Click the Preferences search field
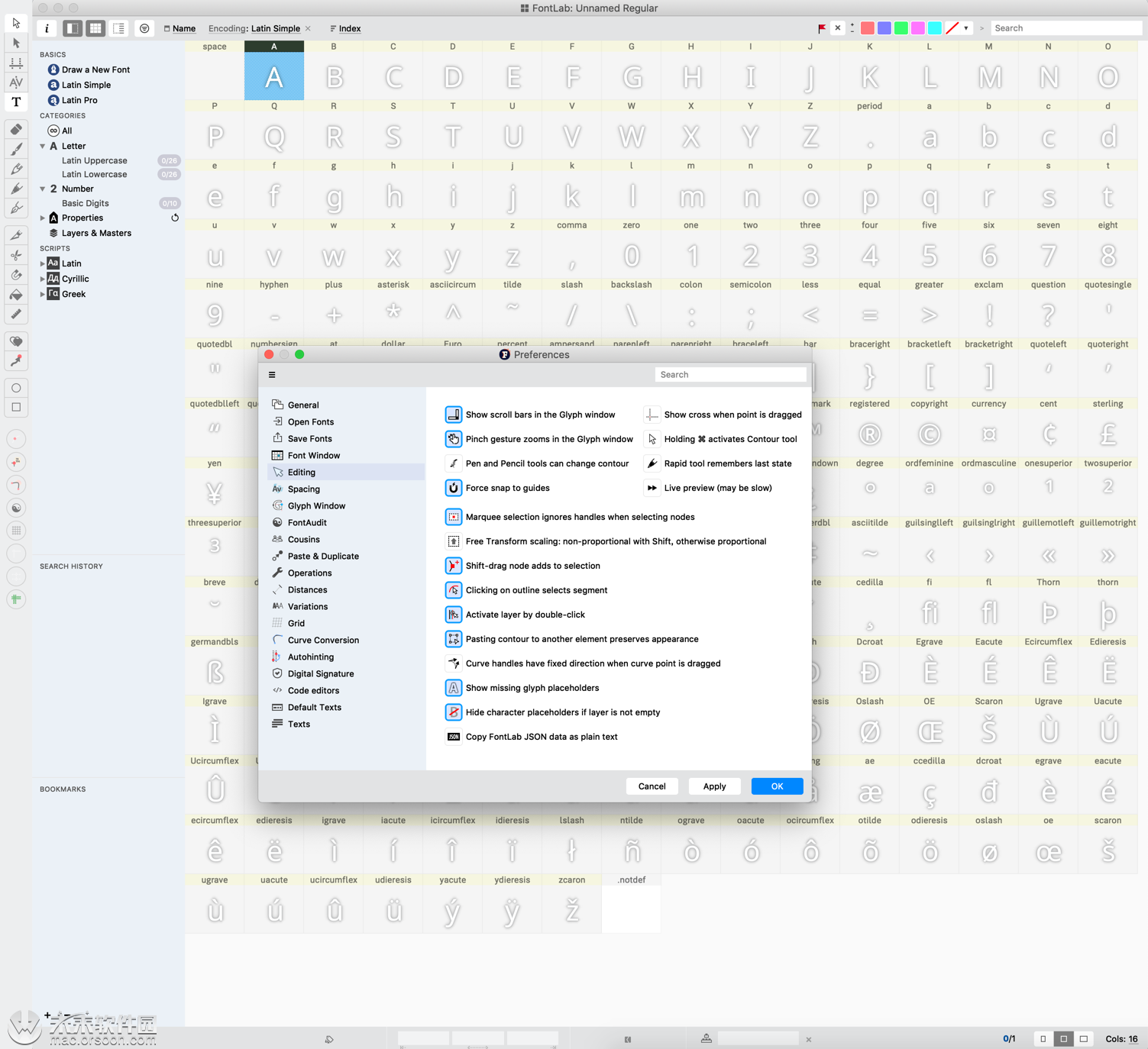1148x1049 pixels. (x=730, y=375)
